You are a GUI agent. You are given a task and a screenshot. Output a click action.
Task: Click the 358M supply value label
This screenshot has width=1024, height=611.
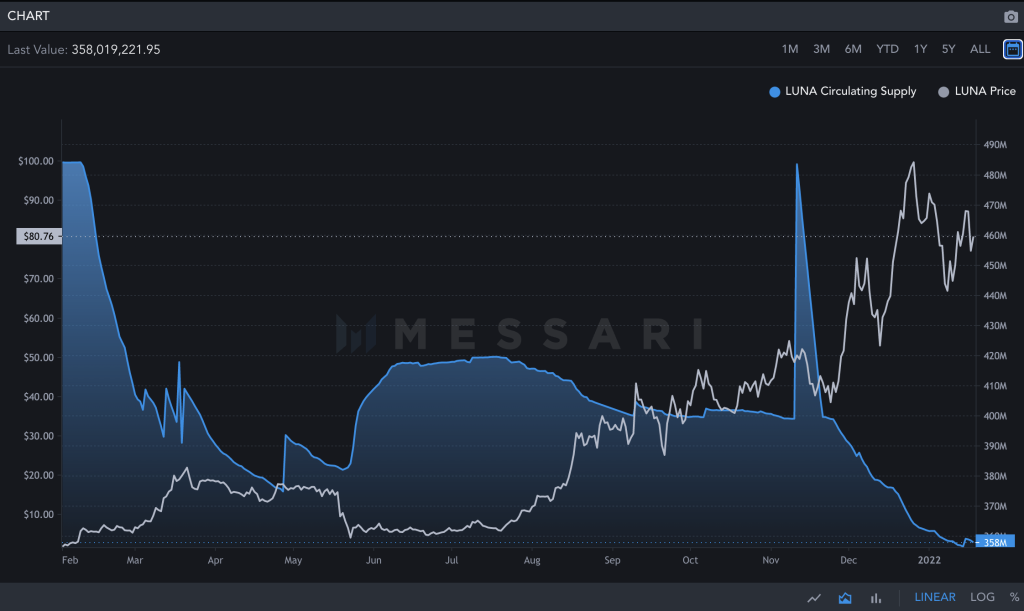click(995, 542)
